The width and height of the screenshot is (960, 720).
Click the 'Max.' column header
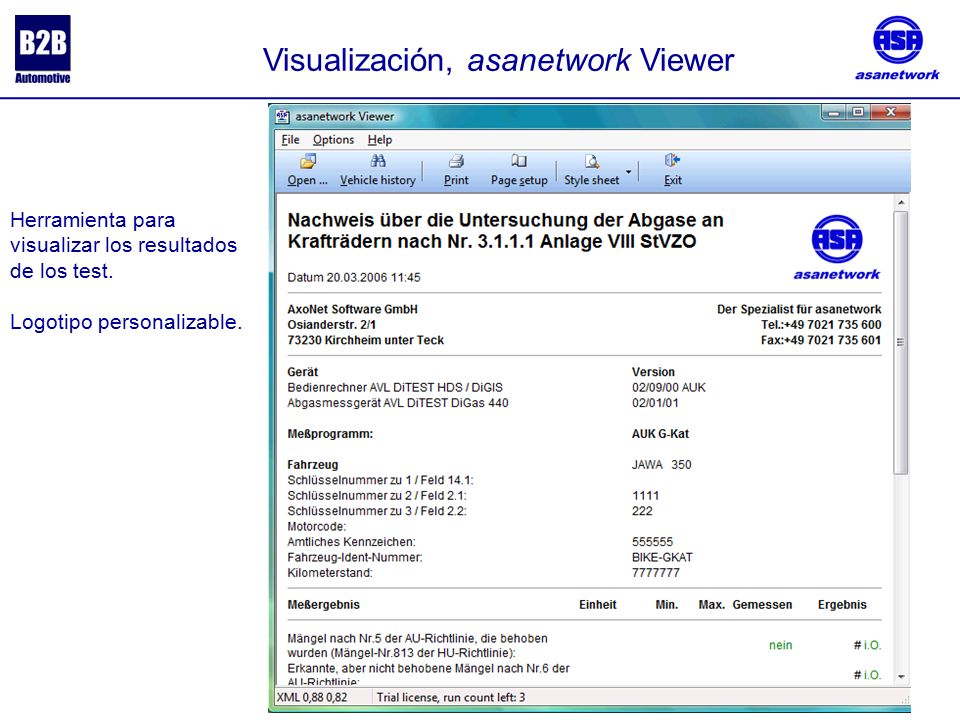[x=711, y=605]
